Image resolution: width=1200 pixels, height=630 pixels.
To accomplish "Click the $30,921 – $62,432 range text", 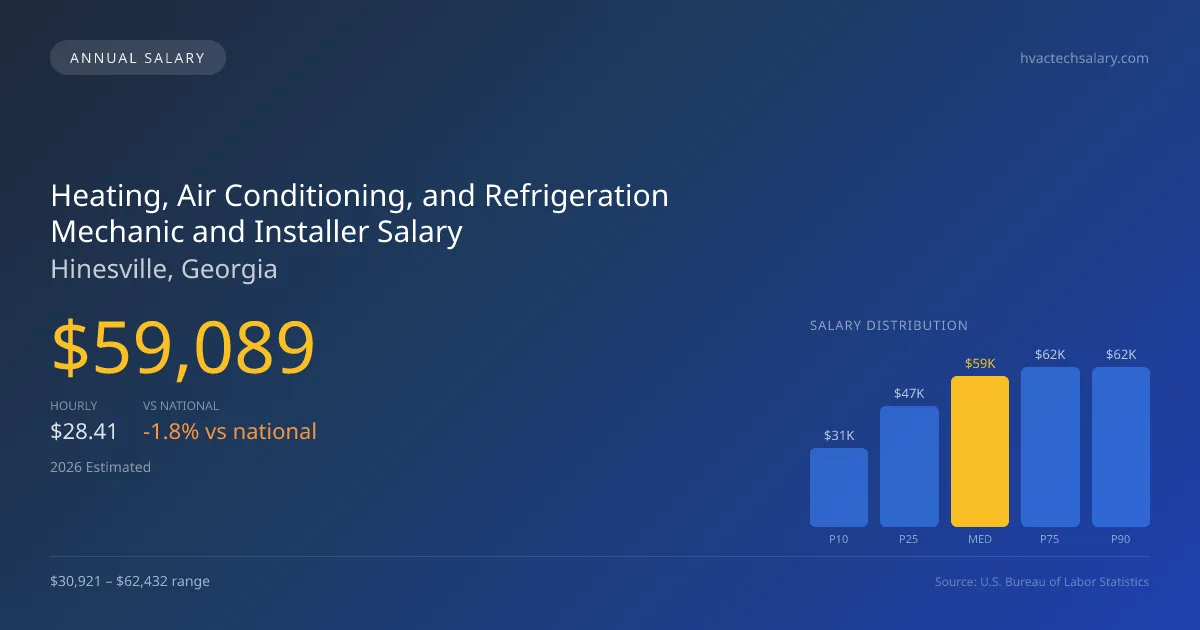I will tap(130, 581).
